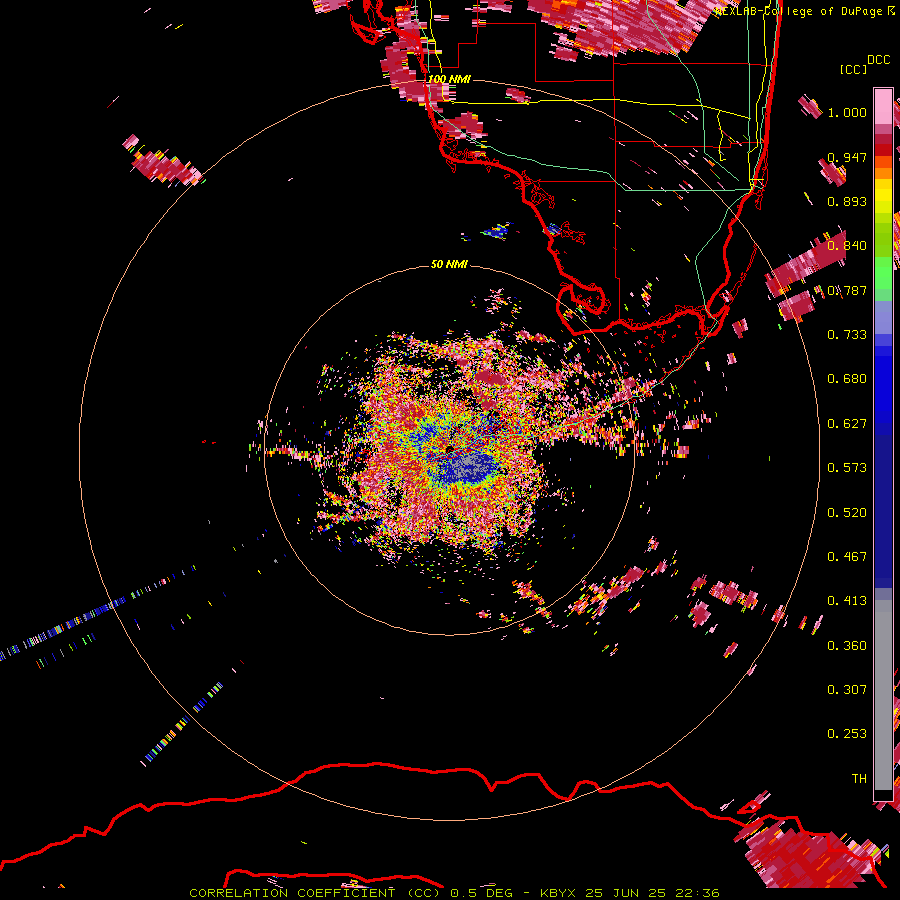Click the 0.253 scale value
The image size is (900, 900).
click(x=847, y=734)
